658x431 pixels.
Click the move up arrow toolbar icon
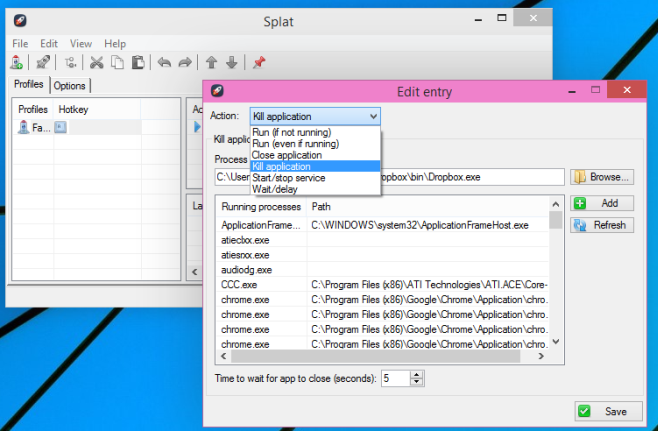tap(211, 63)
